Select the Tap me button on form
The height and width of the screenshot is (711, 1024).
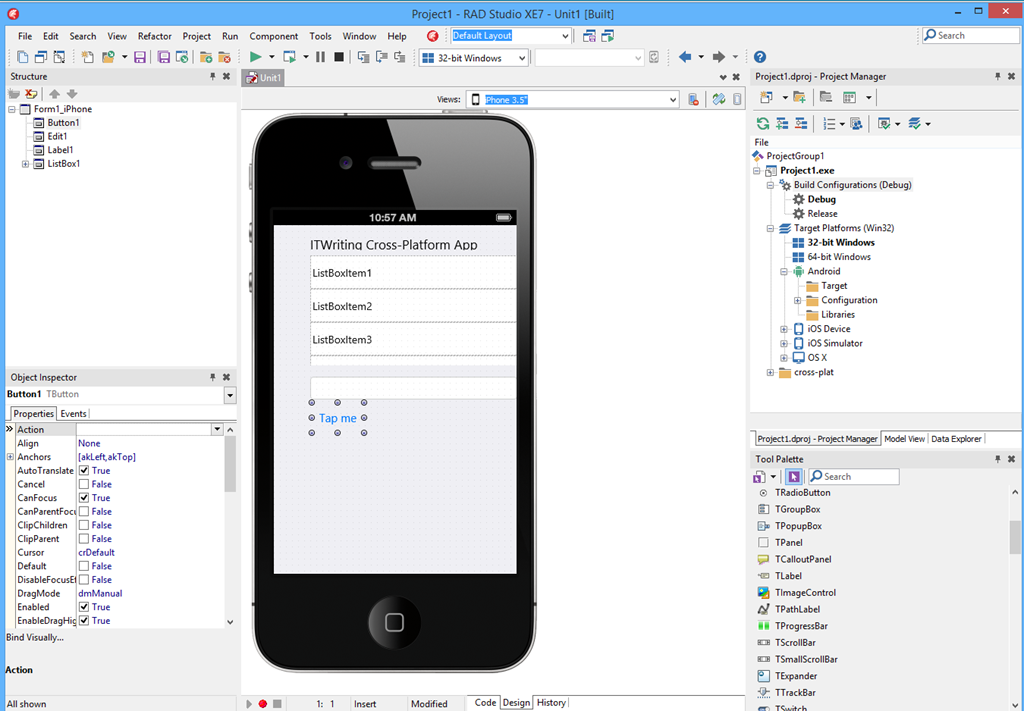338,418
